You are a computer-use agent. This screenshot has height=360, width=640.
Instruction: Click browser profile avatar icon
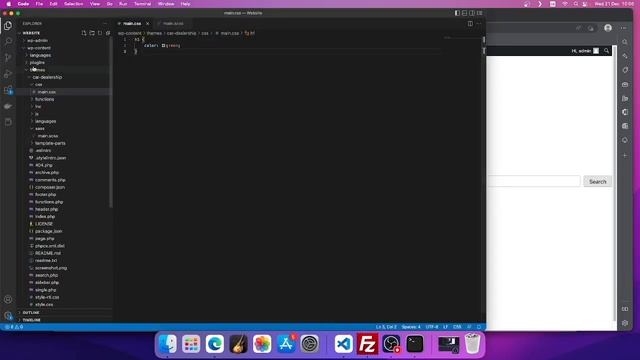coord(608,28)
